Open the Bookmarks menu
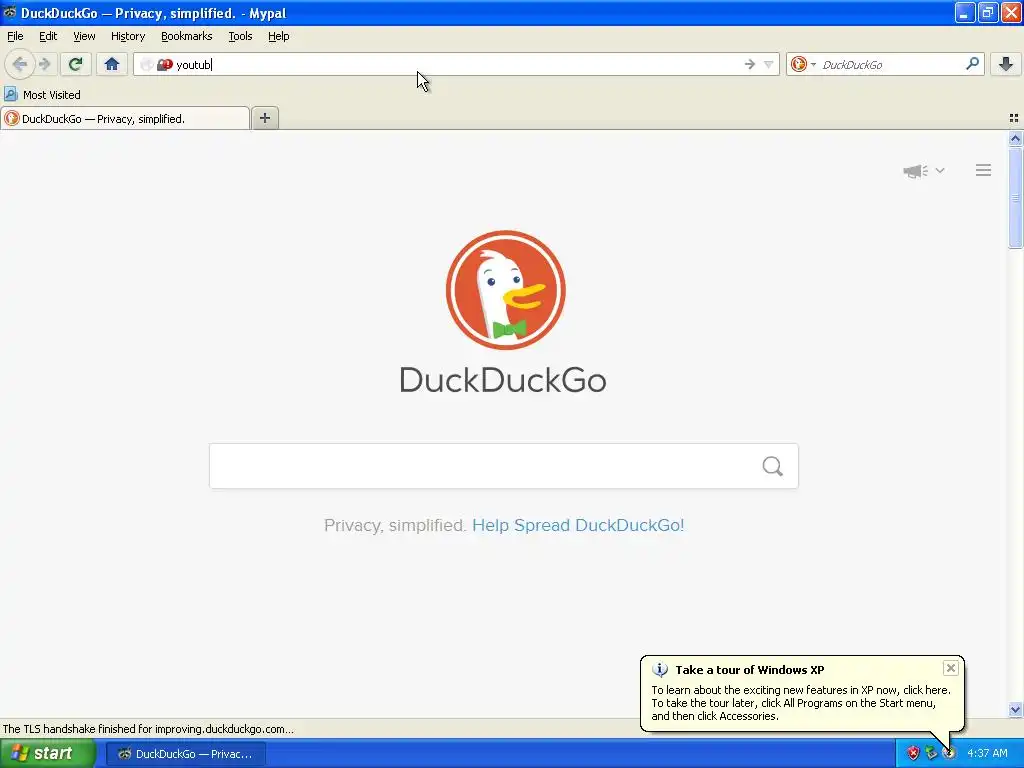1024x768 pixels. pyautogui.click(x=187, y=37)
